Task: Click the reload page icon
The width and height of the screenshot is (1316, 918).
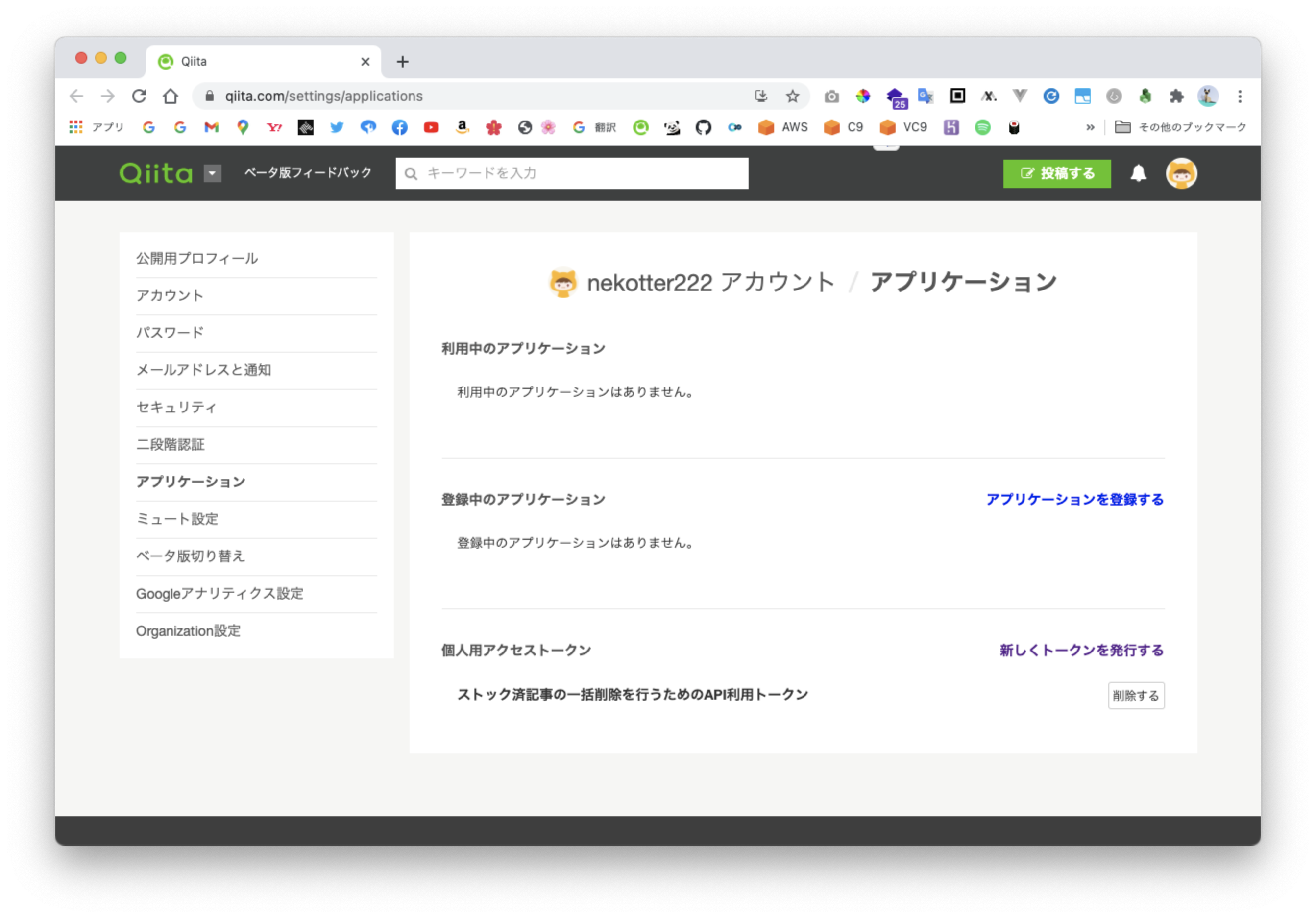Action: coord(139,96)
